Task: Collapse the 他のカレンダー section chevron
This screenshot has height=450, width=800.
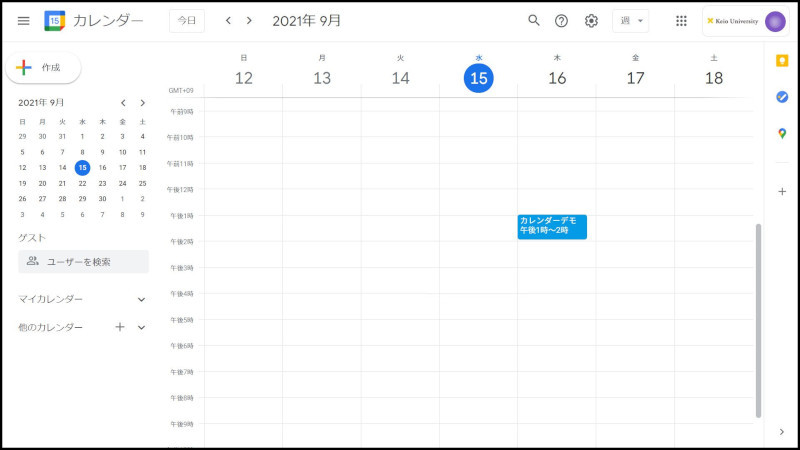Action: click(141, 327)
